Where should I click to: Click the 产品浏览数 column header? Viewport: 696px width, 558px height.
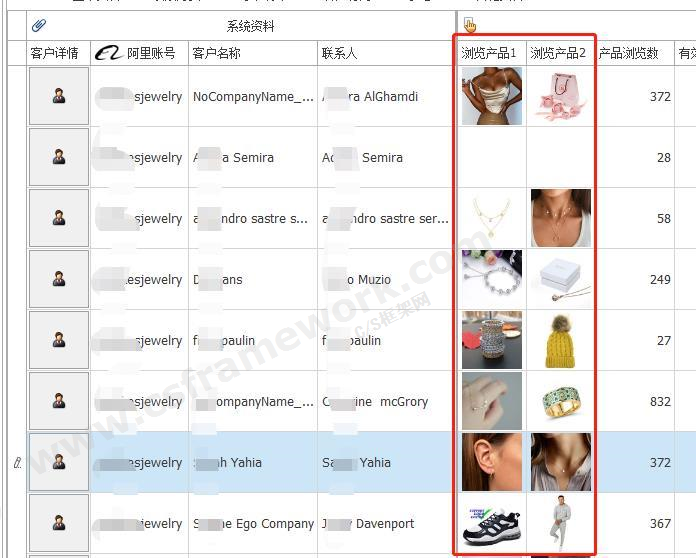(628, 53)
